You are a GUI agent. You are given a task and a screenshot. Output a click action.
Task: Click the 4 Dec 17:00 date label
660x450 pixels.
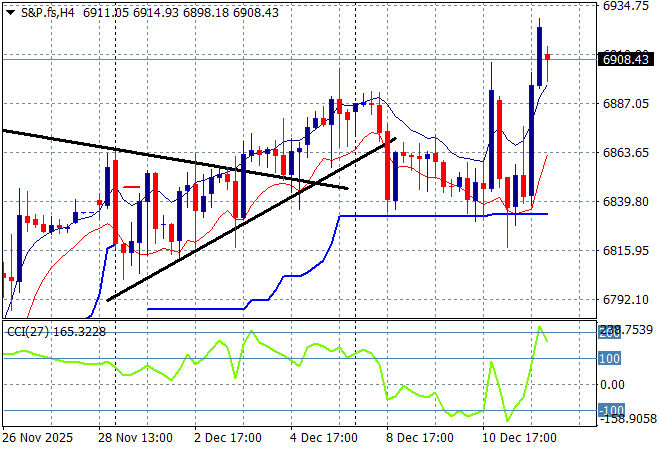tap(325, 437)
